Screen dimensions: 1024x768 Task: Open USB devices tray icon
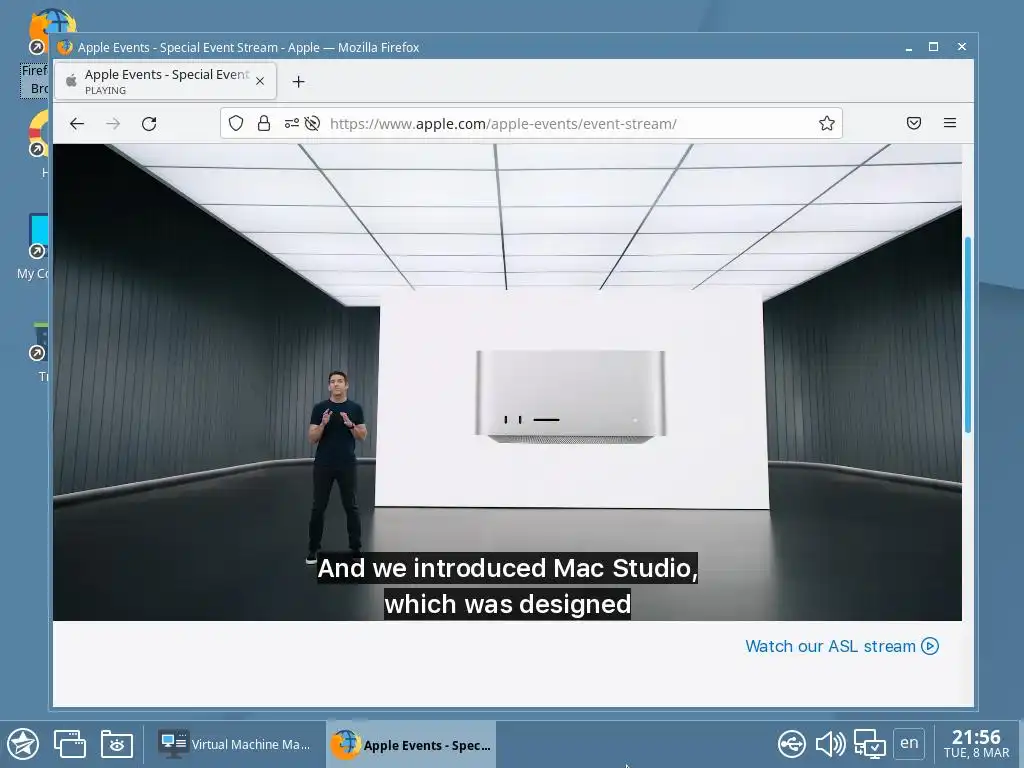(792, 744)
